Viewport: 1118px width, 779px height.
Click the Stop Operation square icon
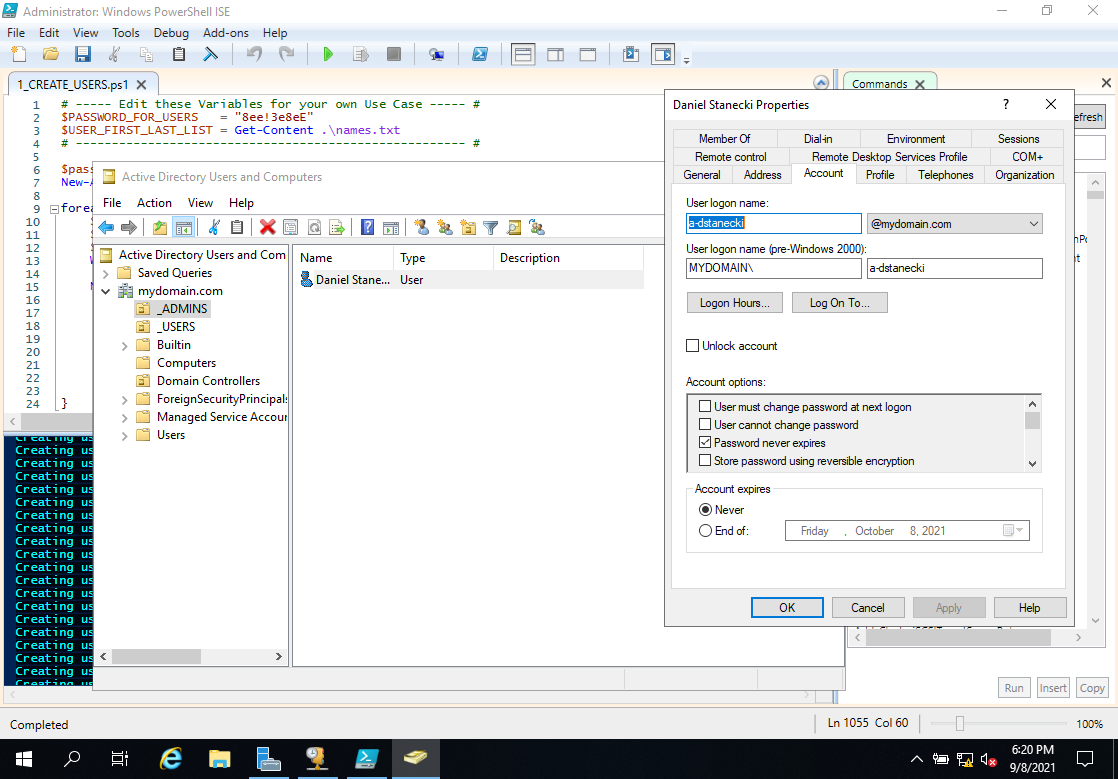click(x=394, y=54)
